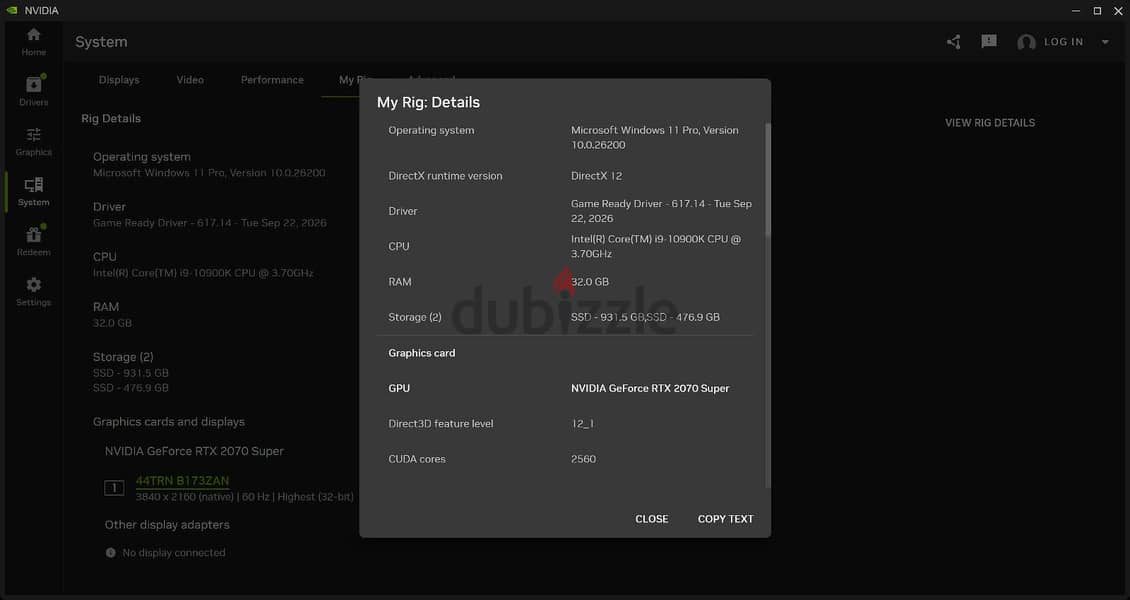Select the My Rig tab
This screenshot has height=600, width=1130.
pyautogui.click(x=349, y=80)
